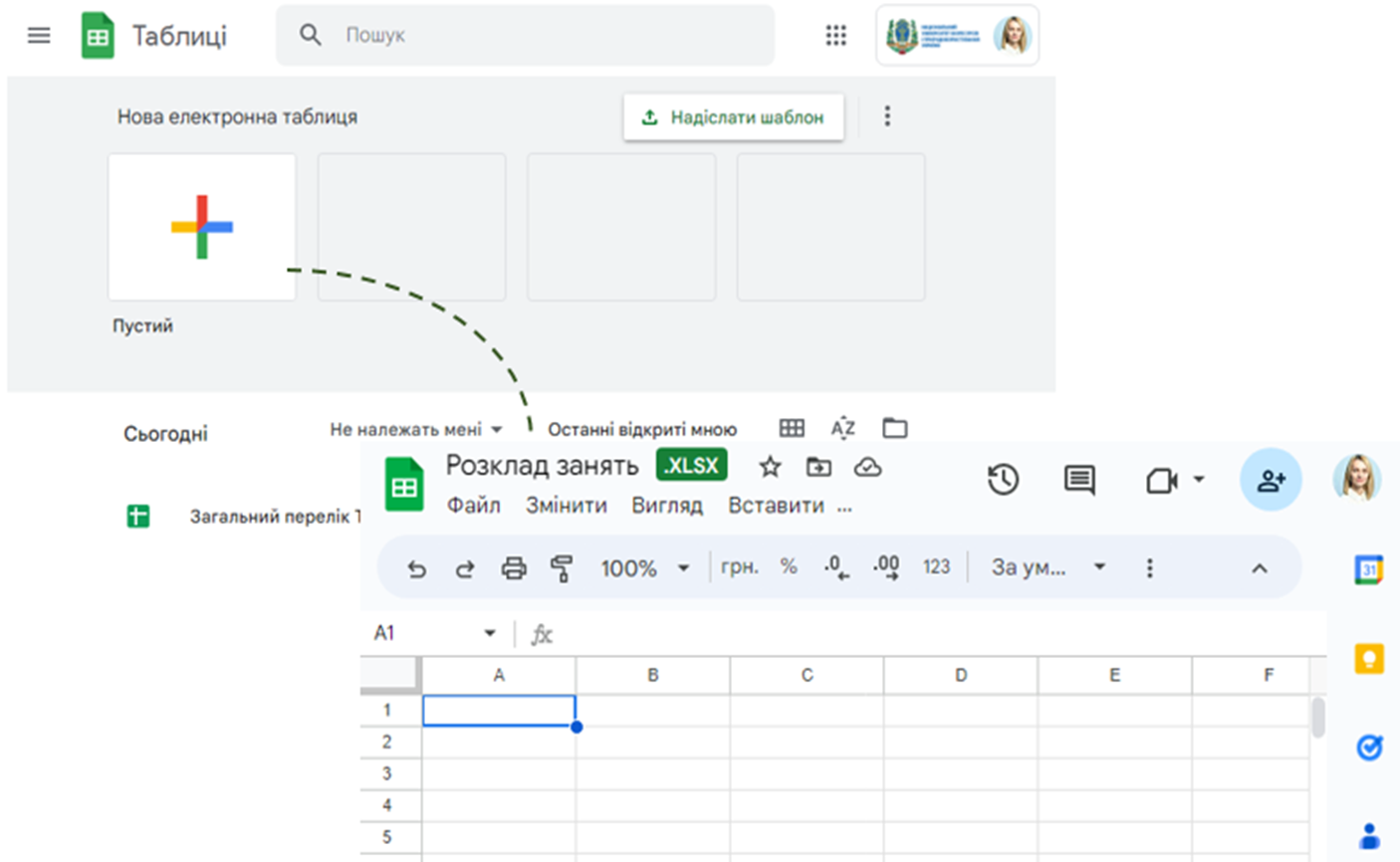Open the comments panel icon
1400x862 pixels.
[x=1078, y=480]
